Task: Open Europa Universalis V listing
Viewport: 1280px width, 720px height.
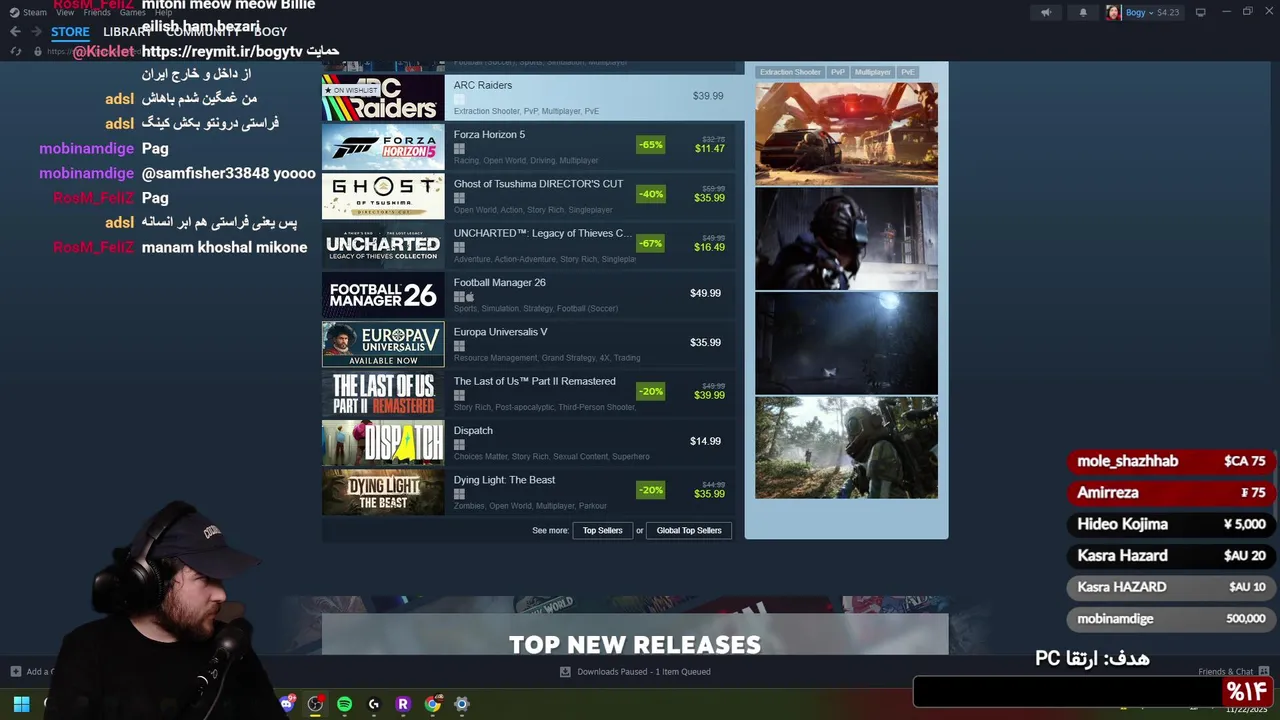Action: pos(528,344)
